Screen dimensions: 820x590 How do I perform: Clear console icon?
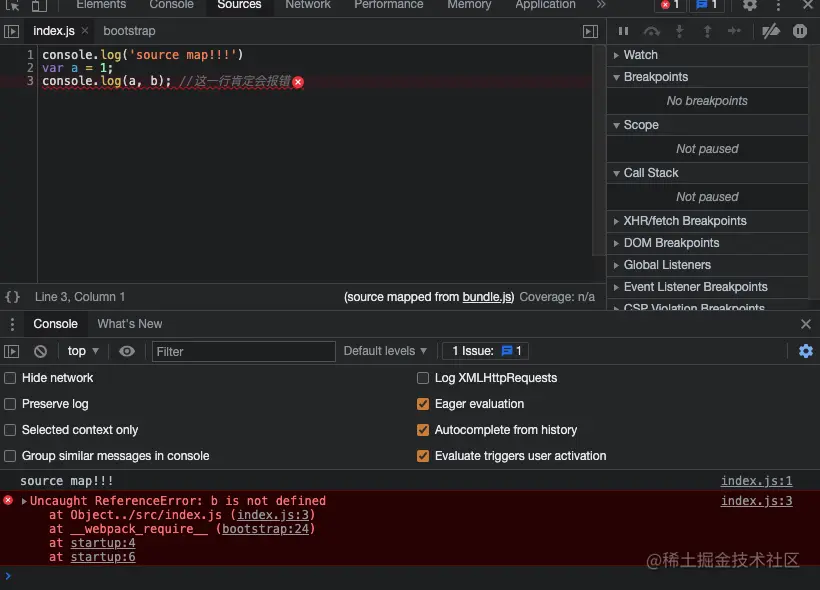click(40, 351)
